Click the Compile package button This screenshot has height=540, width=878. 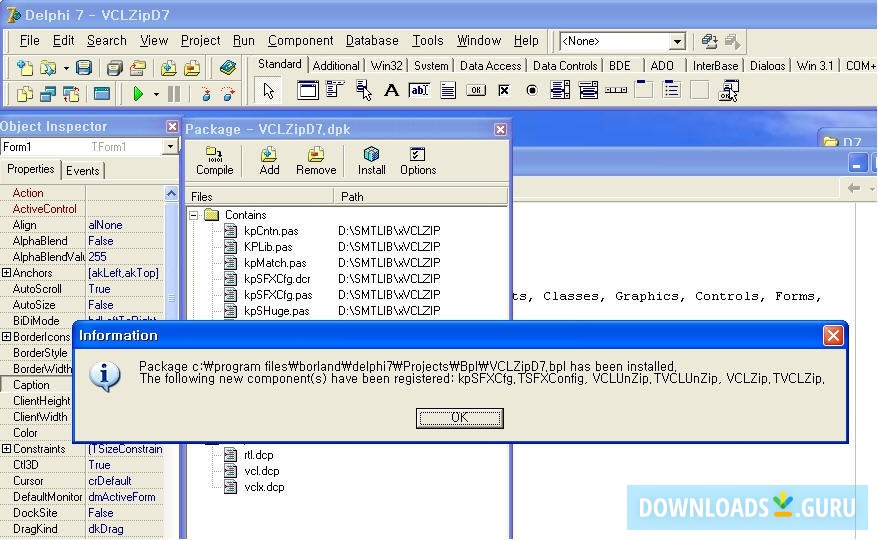(x=214, y=161)
